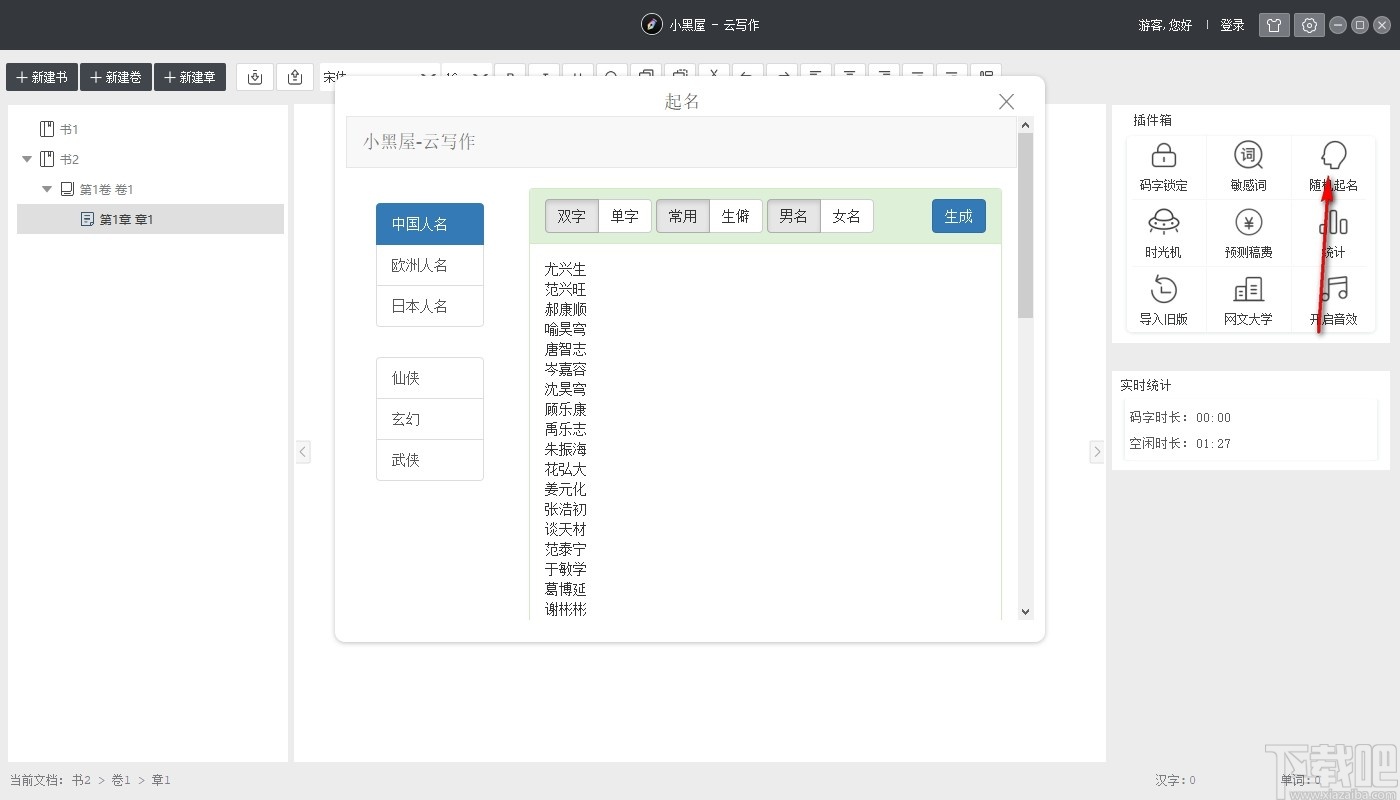1400x800 pixels.
Task: Click the 新建章 new chapter button
Action: click(x=190, y=77)
